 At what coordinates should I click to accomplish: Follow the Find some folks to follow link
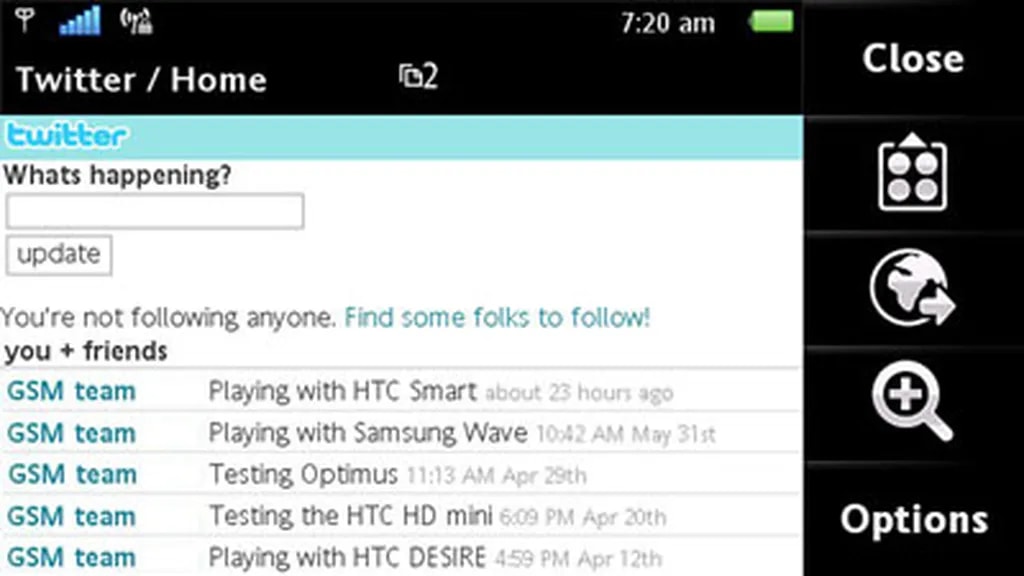[497, 318]
